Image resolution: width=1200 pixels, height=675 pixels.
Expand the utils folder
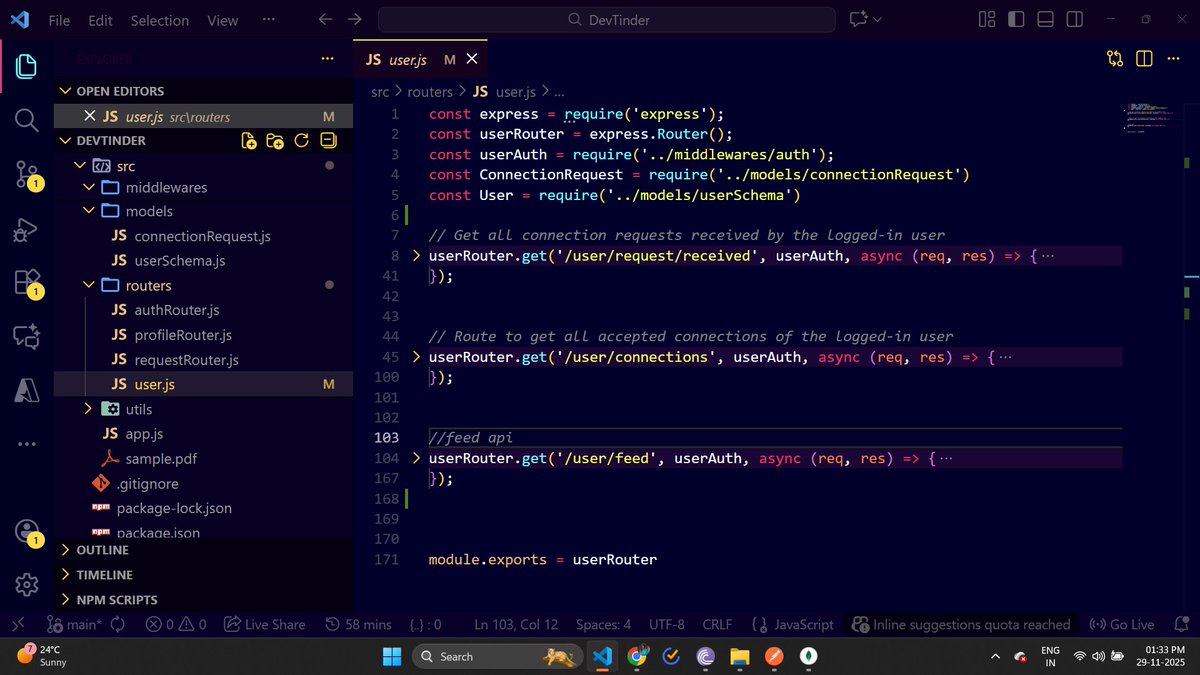click(x=88, y=409)
